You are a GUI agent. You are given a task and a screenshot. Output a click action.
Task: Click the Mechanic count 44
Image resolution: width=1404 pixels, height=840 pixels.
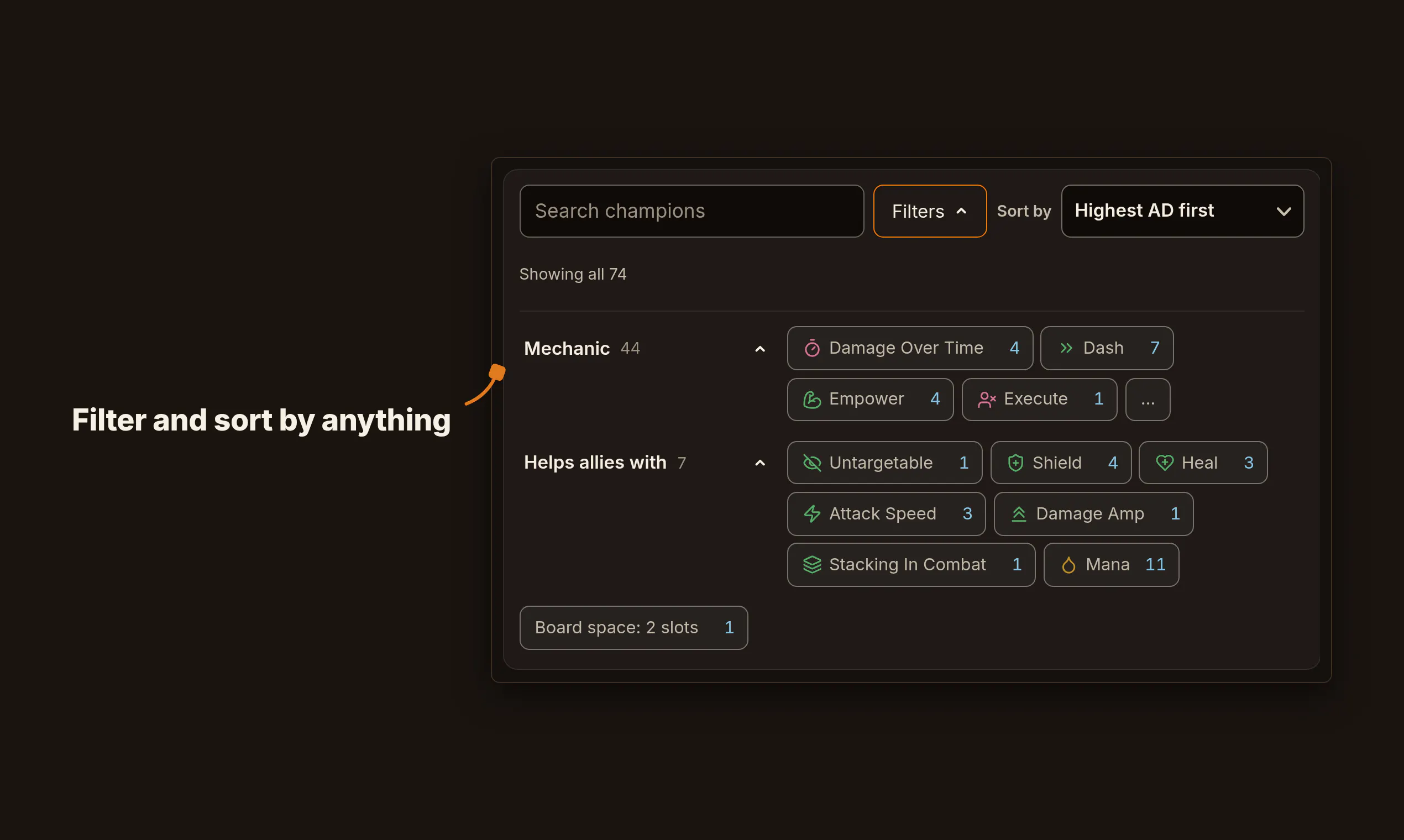[630, 349]
